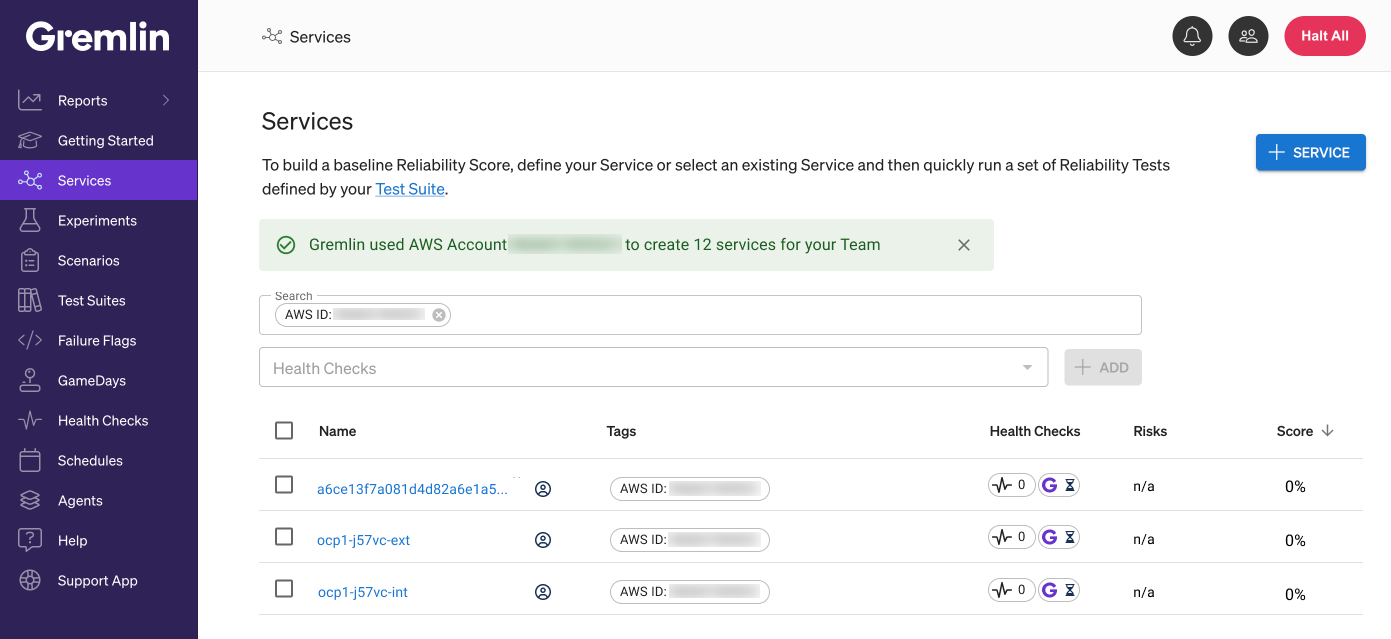1391x639 pixels.
Task: Select checkbox for a6ce13f7a081d4d82a6e1a5 row
Action: (284, 485)
